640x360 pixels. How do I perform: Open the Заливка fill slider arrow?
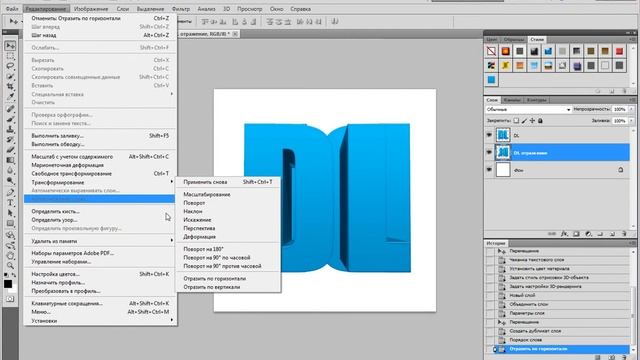631,121
